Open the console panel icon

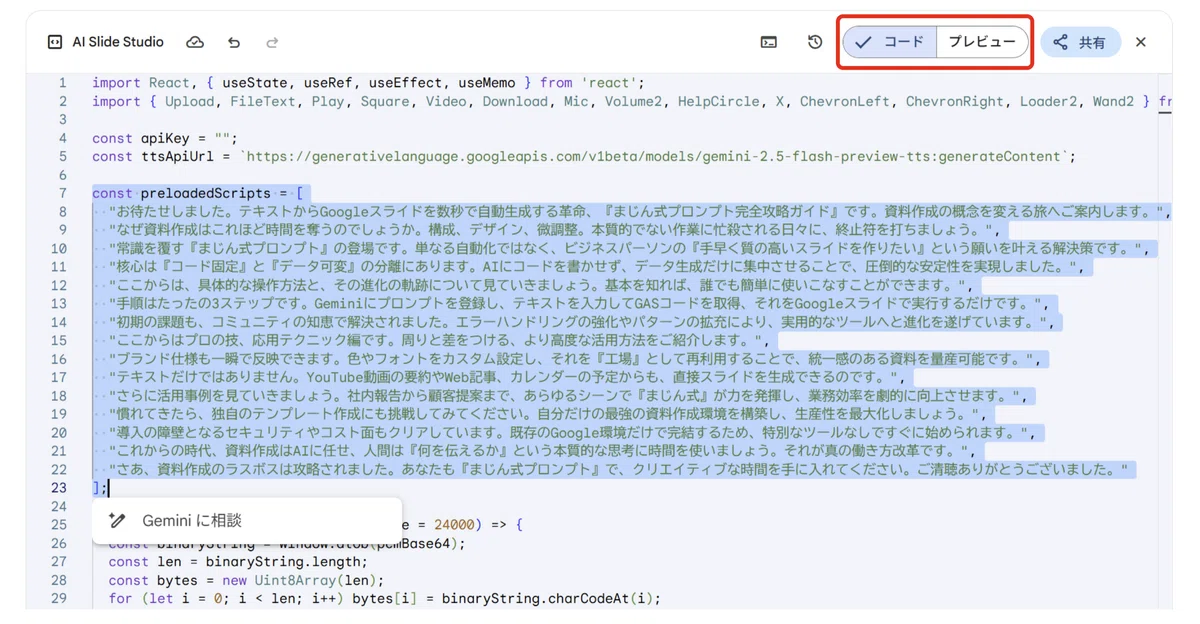point(769,42)
